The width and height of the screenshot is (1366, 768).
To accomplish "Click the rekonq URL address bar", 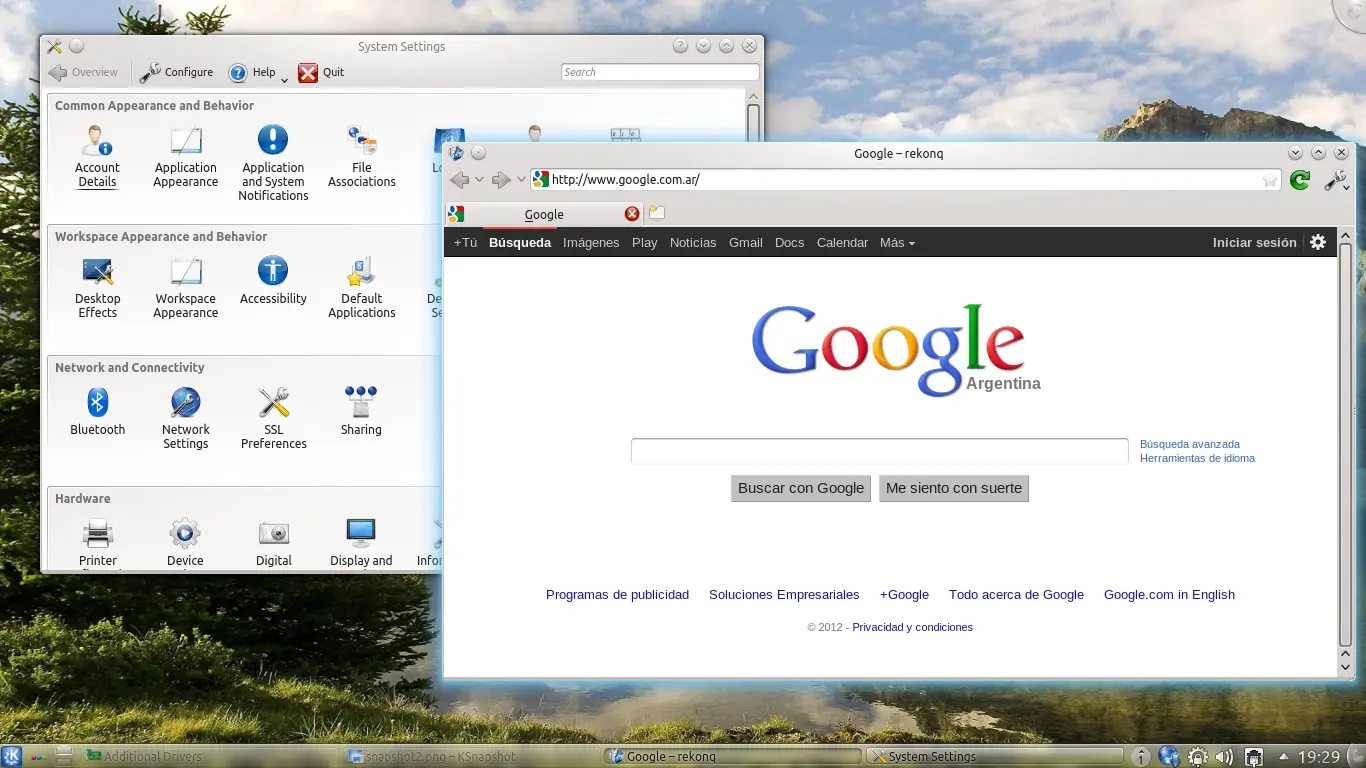I will (906, 180).
